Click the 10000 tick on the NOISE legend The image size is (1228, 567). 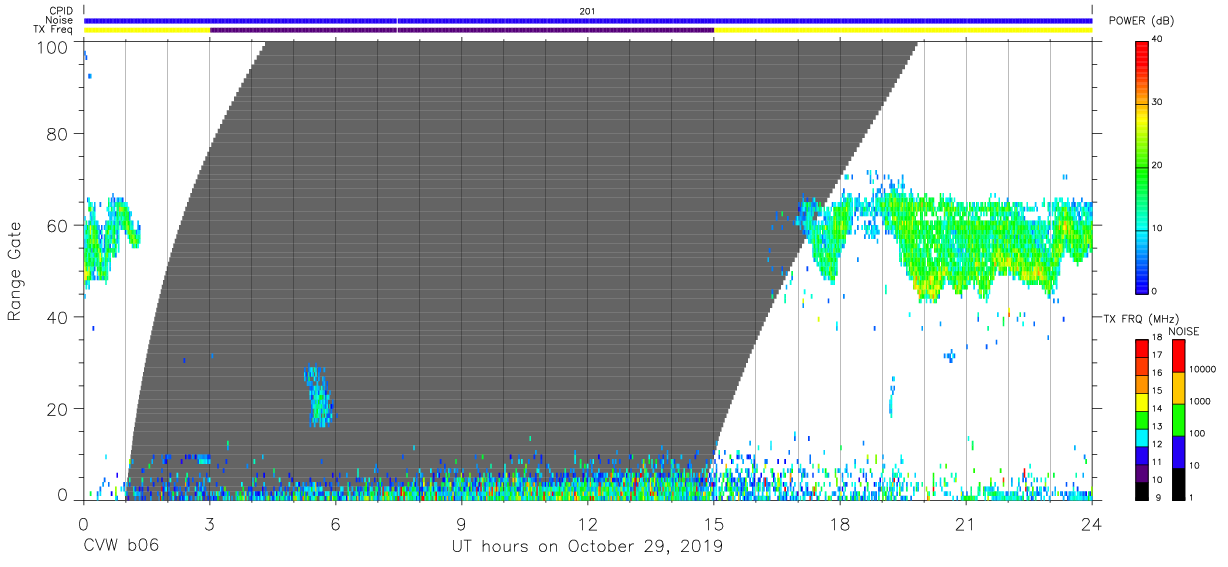1203,369
